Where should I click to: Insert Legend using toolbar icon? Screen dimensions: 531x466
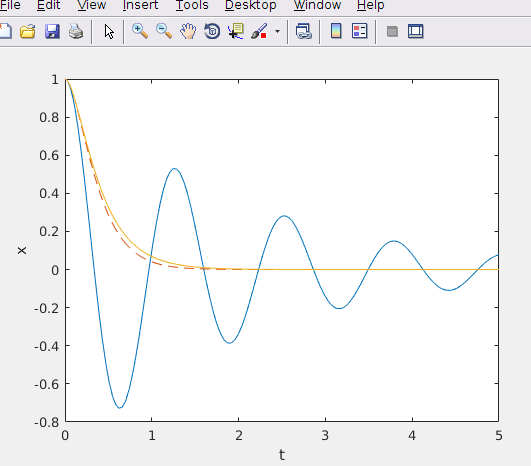[360, 31]
